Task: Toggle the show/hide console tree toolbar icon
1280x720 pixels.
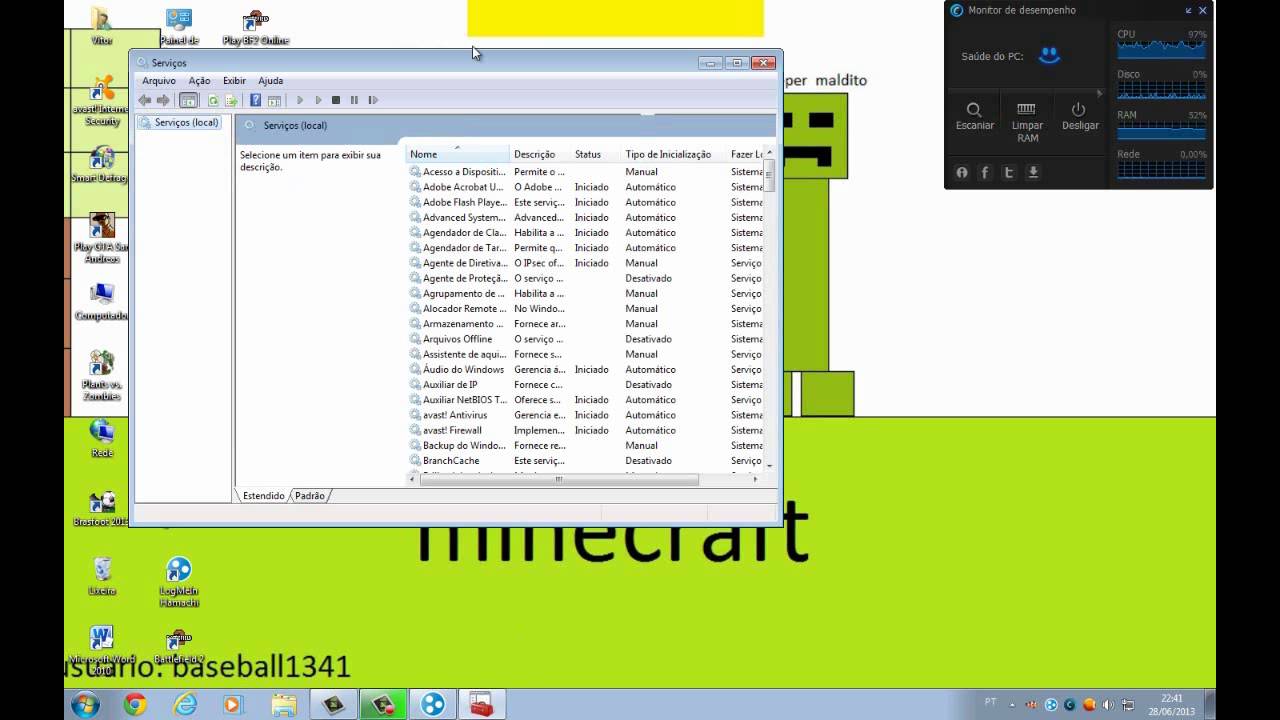Action: [x=188, y=100]
